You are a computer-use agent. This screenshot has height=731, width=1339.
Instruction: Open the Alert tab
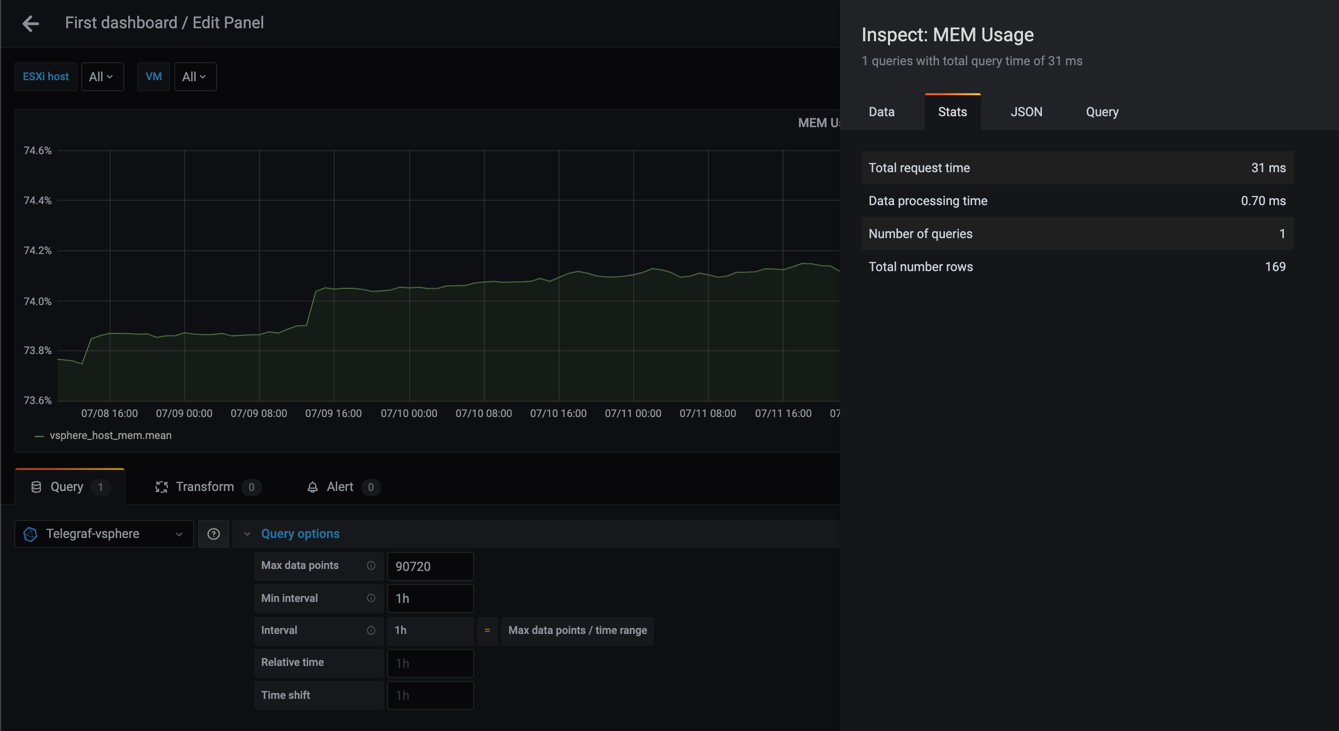coord(342,487)
